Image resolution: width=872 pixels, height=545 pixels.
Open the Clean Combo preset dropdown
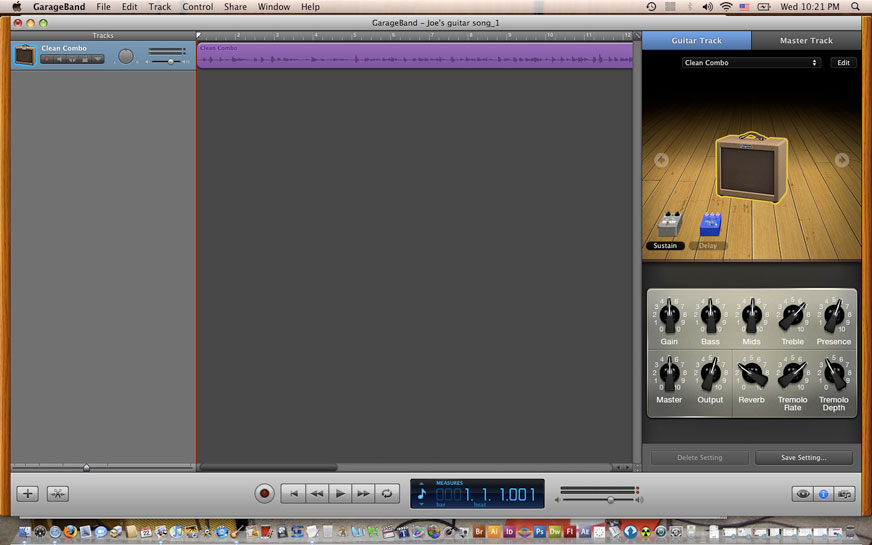pyautogui.click(x=751, y=63)
